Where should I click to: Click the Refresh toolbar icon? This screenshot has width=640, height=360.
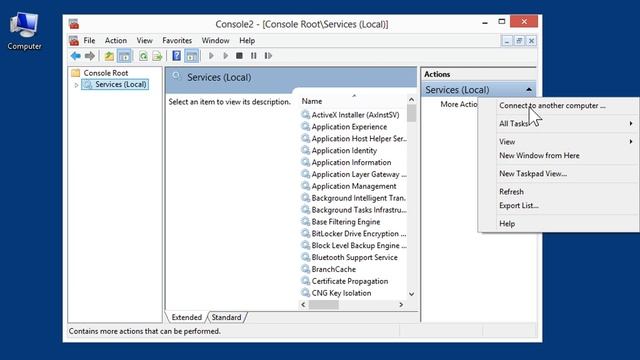(143, 56)
